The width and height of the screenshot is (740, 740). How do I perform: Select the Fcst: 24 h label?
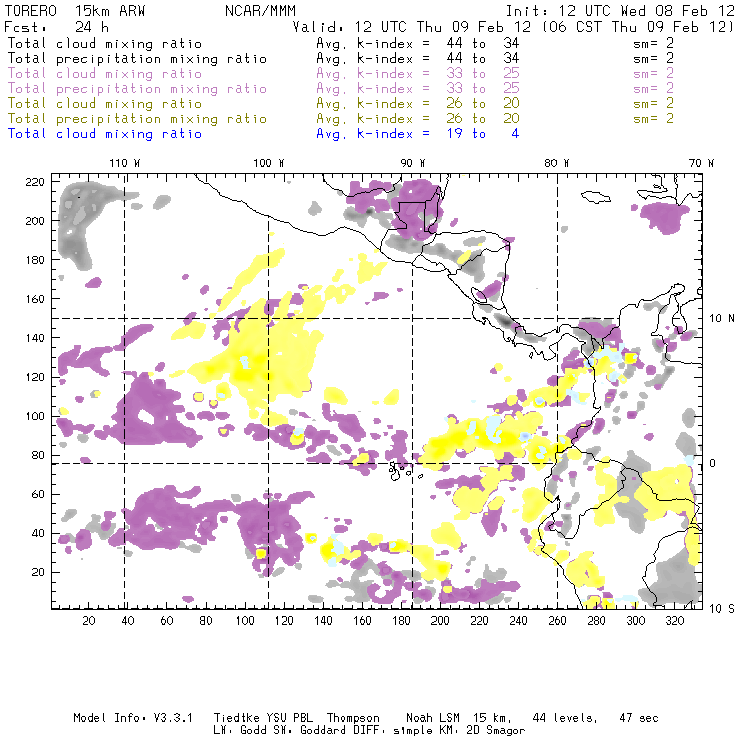click(x=57, y=26)
